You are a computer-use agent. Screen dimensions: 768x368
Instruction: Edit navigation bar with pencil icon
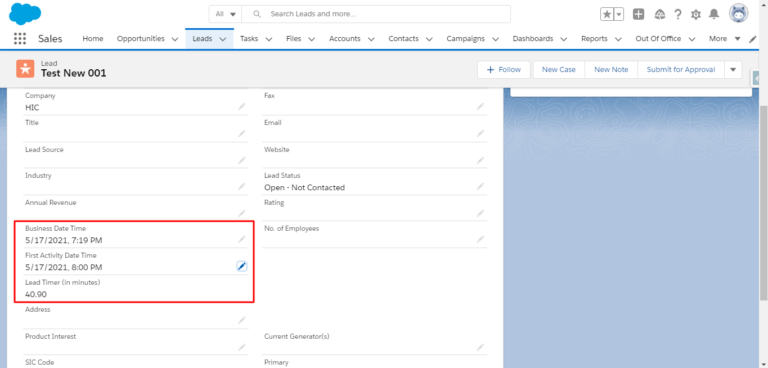point(753,39)
